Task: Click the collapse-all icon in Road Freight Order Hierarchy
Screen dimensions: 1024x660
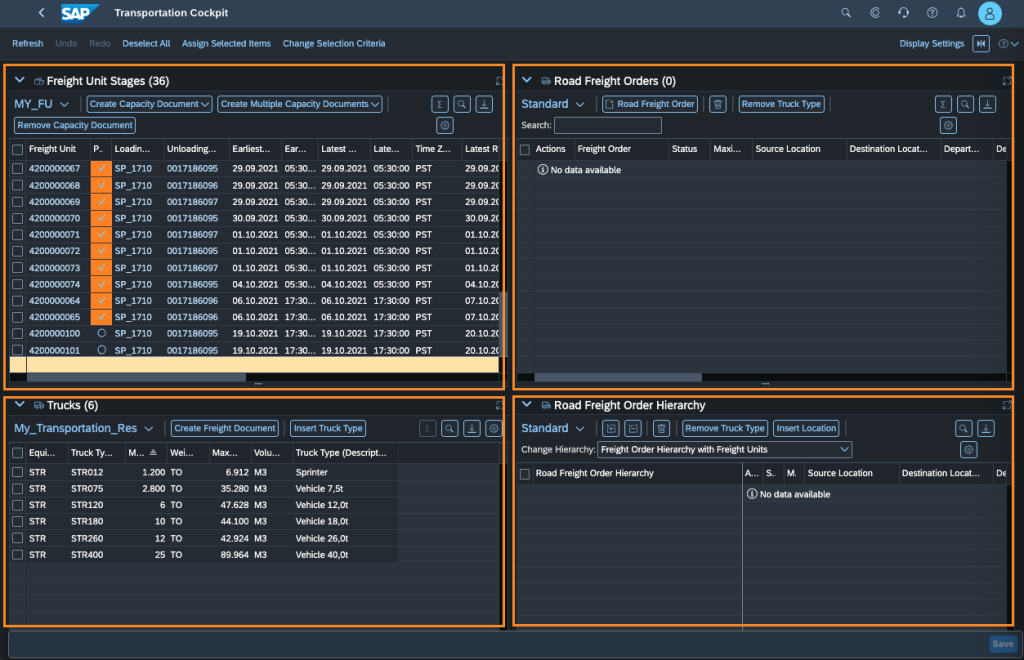Action: pos(633,428)
